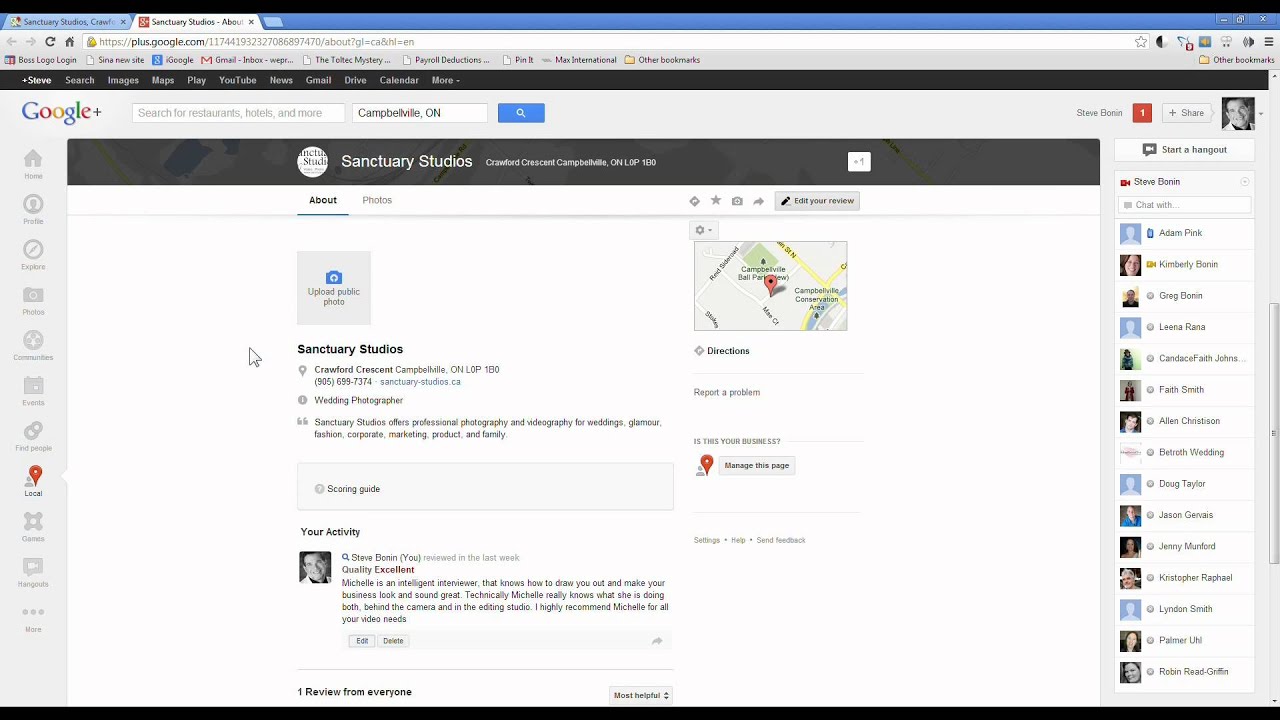Switch to the first Sanctuary Studios browser tab
Viewport: 1280px width, 720px height.
click(68, 21)
